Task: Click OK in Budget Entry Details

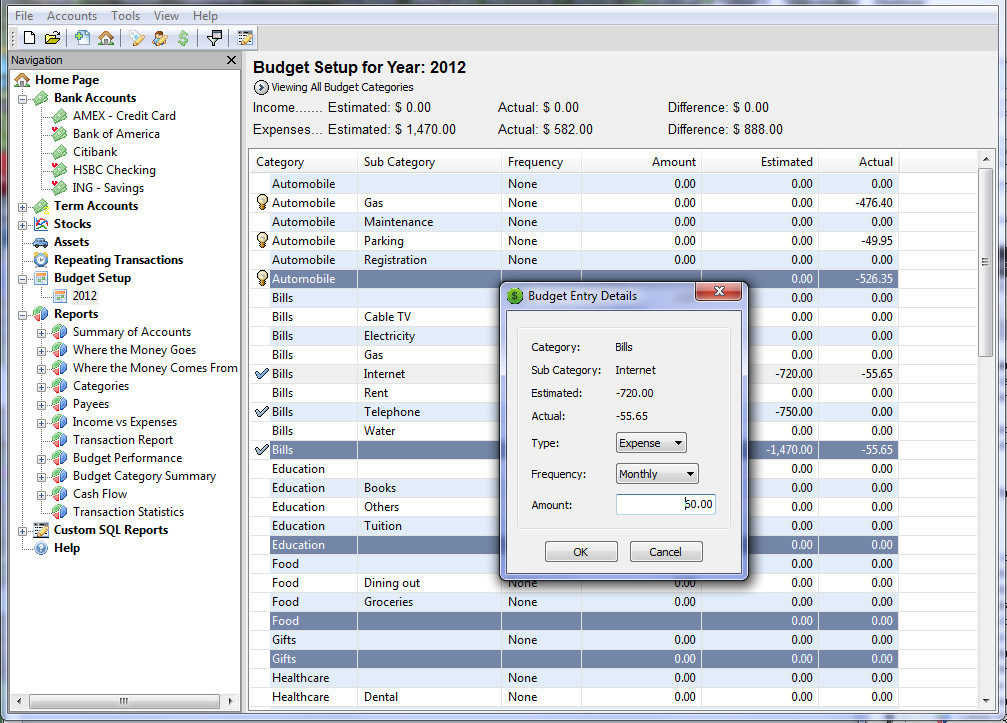Action: (x=581, y=552)
